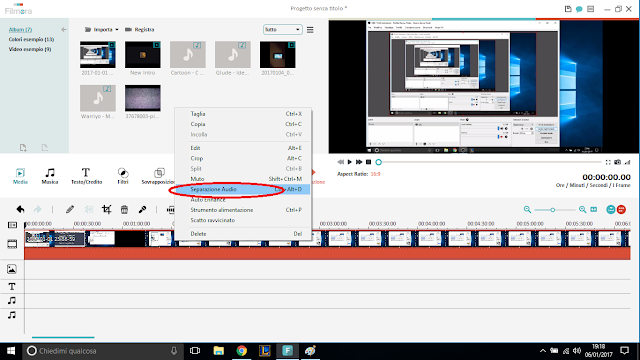This screenshot has height=360, width=640.
Task: Select Video esempio (9) in sidebar
Action: pyautogui.click(x=30, y=49)
